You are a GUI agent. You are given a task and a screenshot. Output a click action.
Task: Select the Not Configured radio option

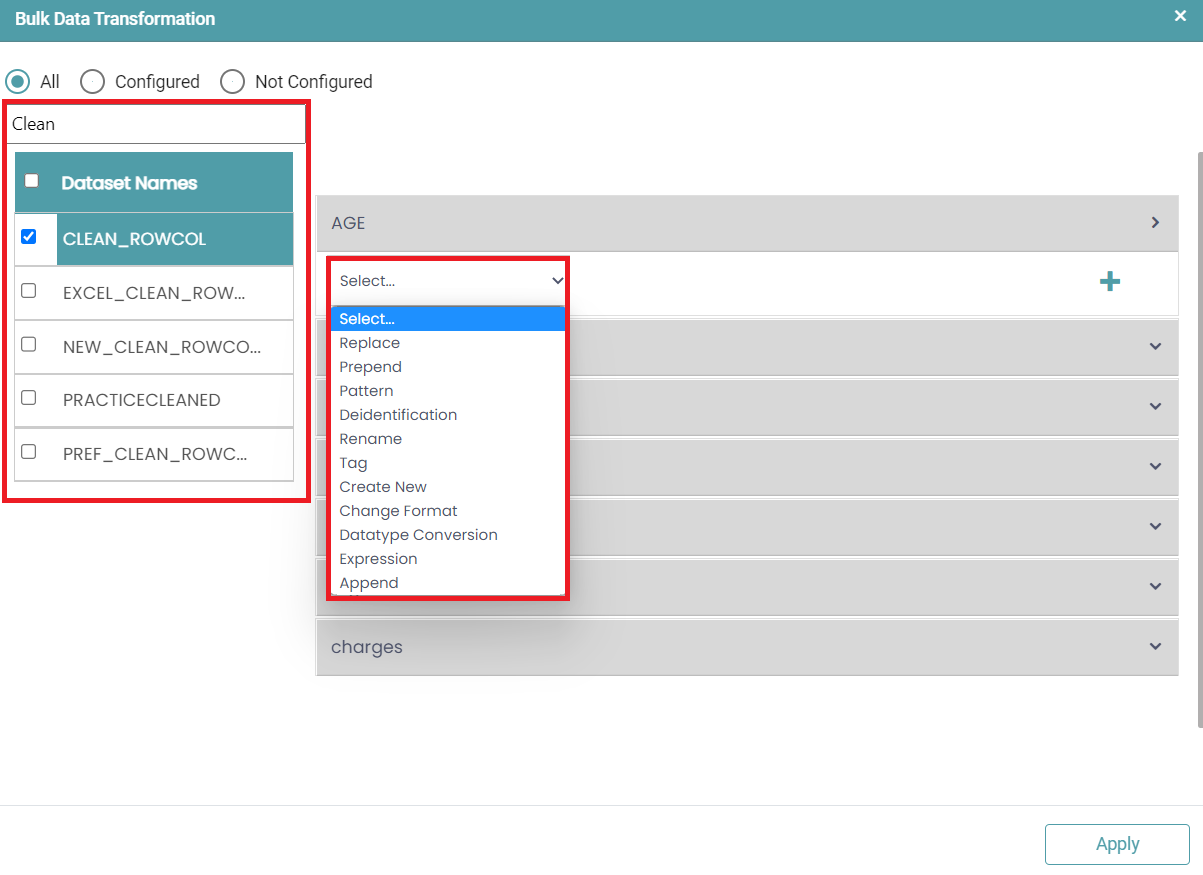(233, 82)
